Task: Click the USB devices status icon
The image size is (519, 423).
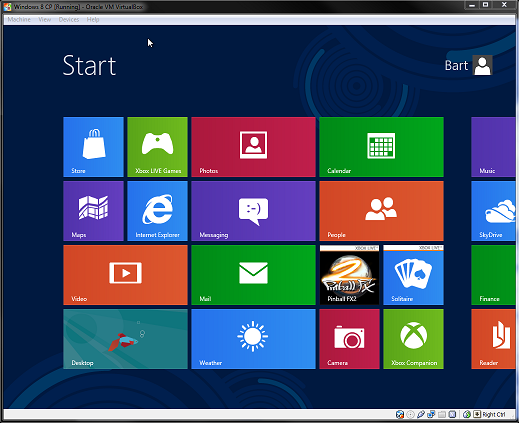Action: click(421, 414)
